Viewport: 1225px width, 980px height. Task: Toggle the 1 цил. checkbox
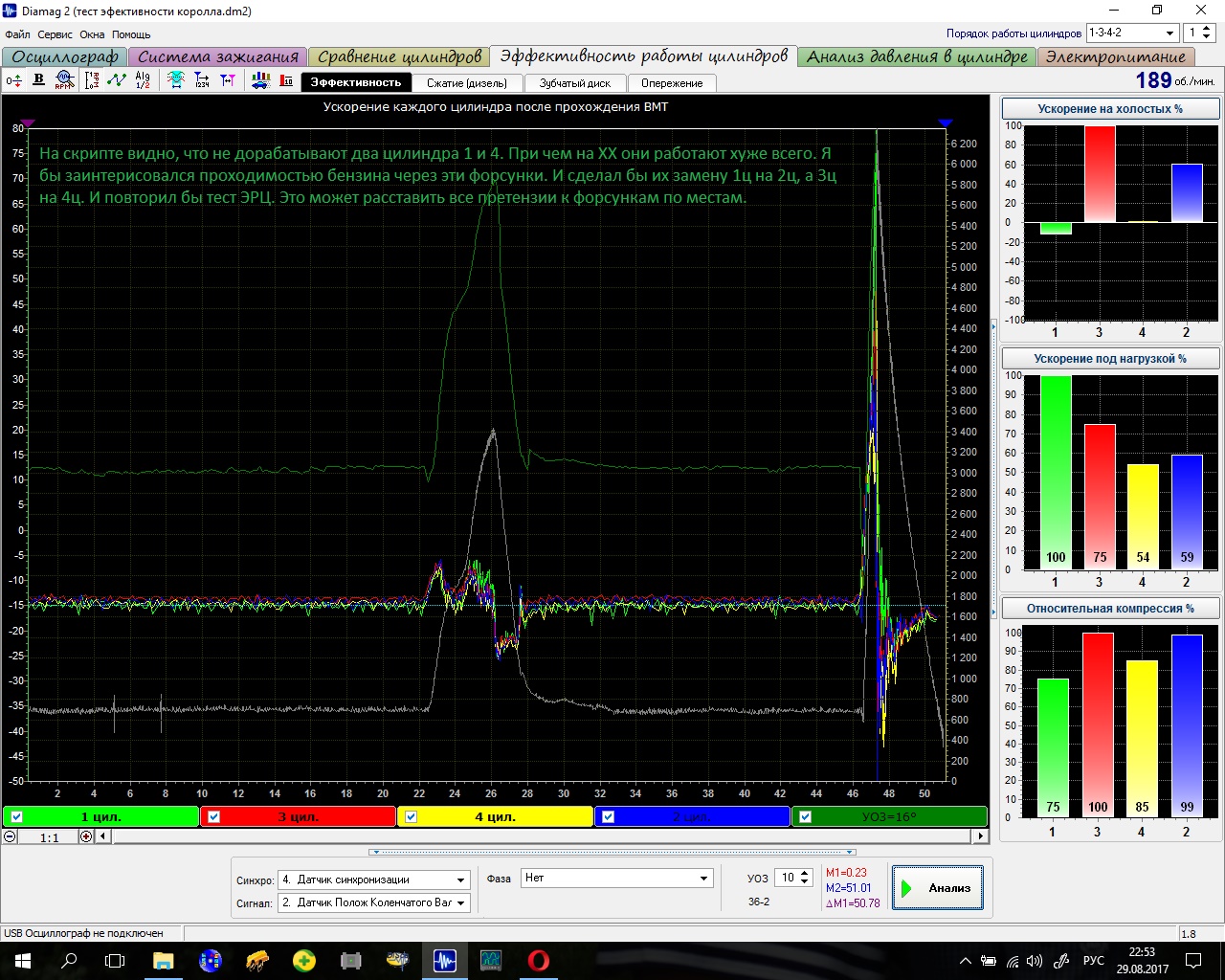pyautogui.click(x=16, y=817)
